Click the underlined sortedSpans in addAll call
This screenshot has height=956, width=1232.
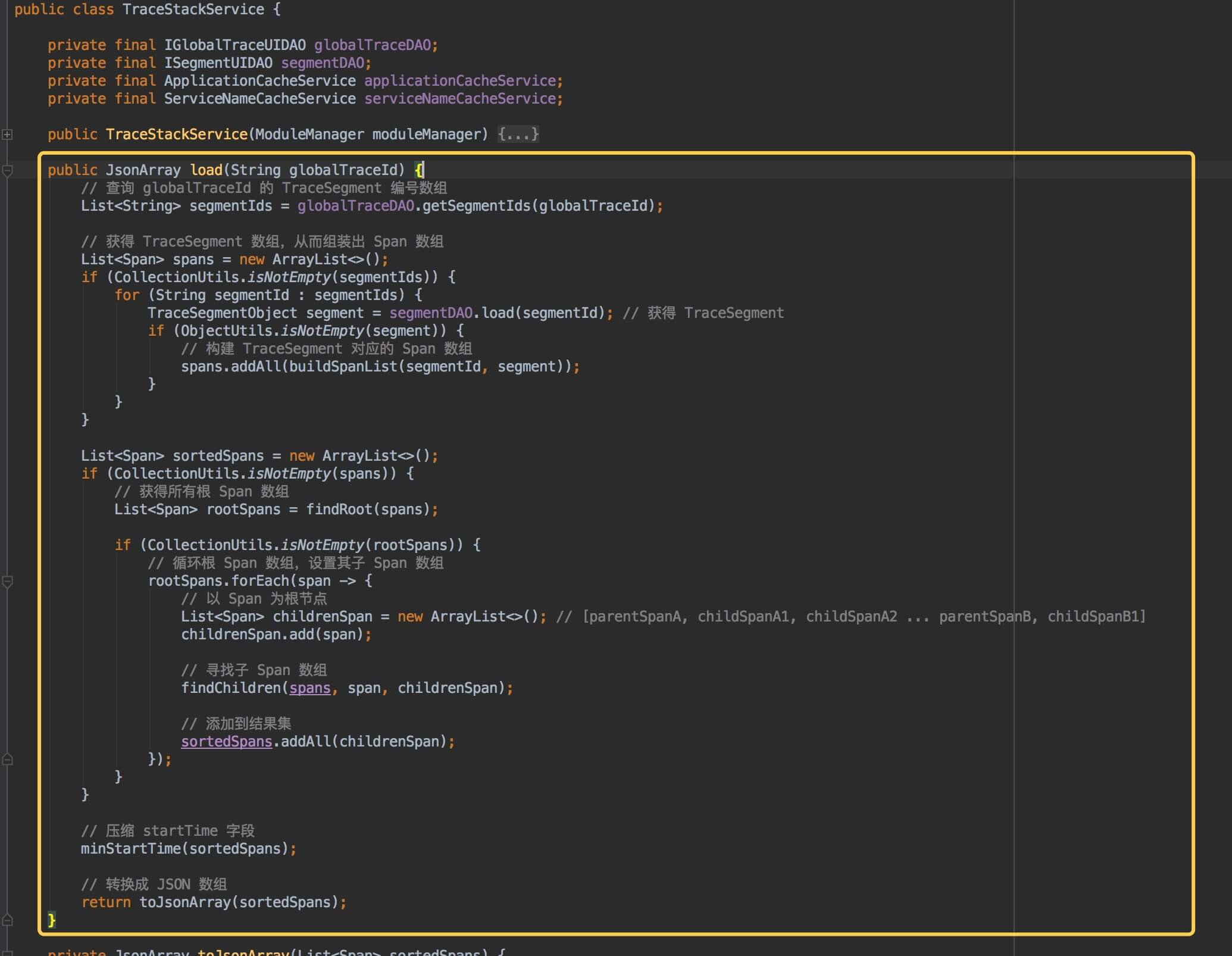226,742
